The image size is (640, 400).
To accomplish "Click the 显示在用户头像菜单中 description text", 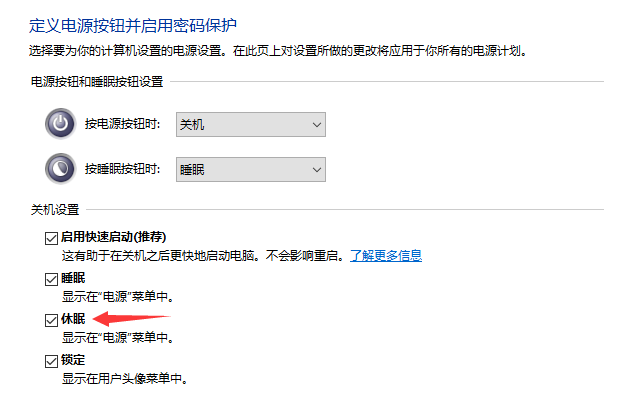I will [125, 379].
